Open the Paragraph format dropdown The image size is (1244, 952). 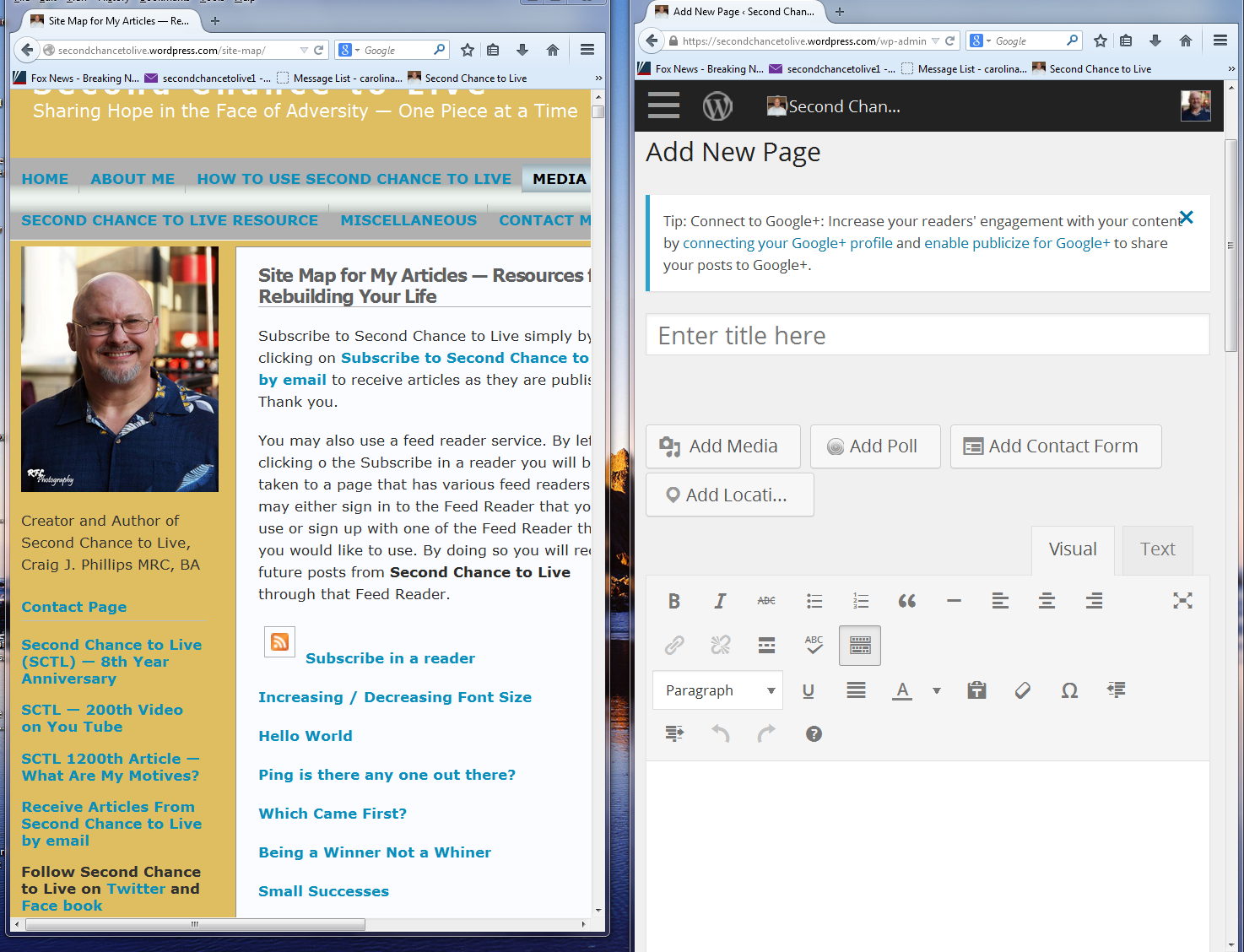718,690
